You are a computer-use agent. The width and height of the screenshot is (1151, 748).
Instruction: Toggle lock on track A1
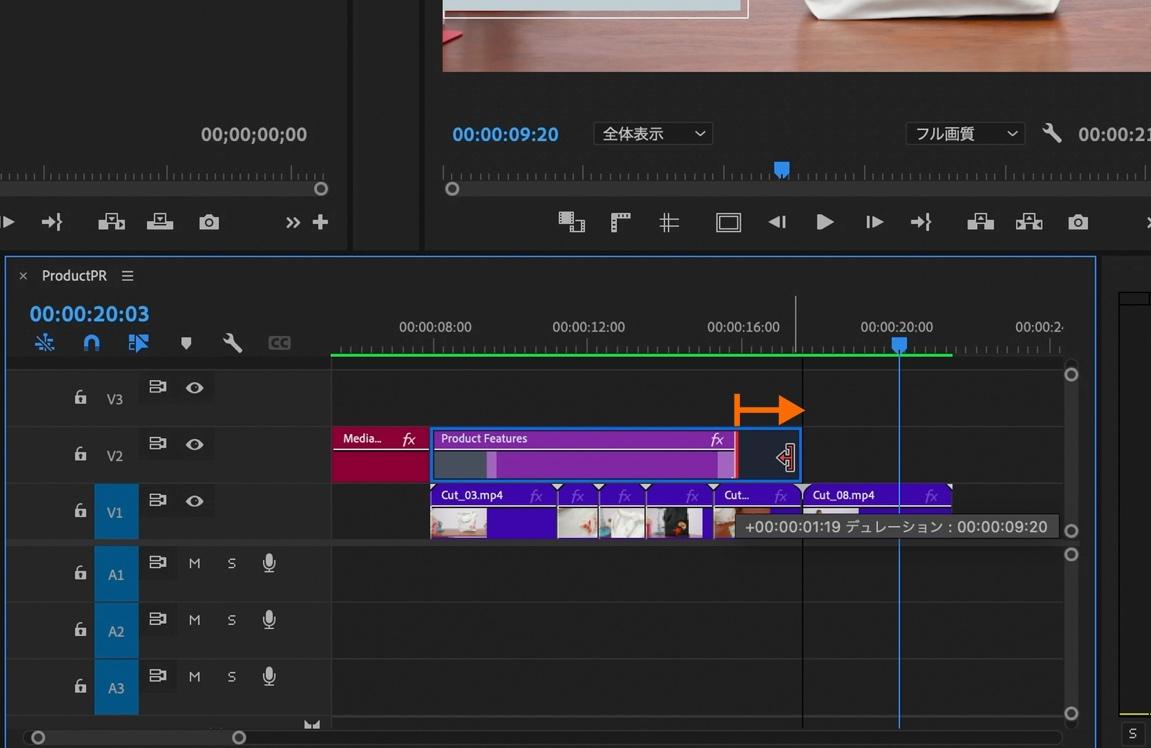coord(80,573)
